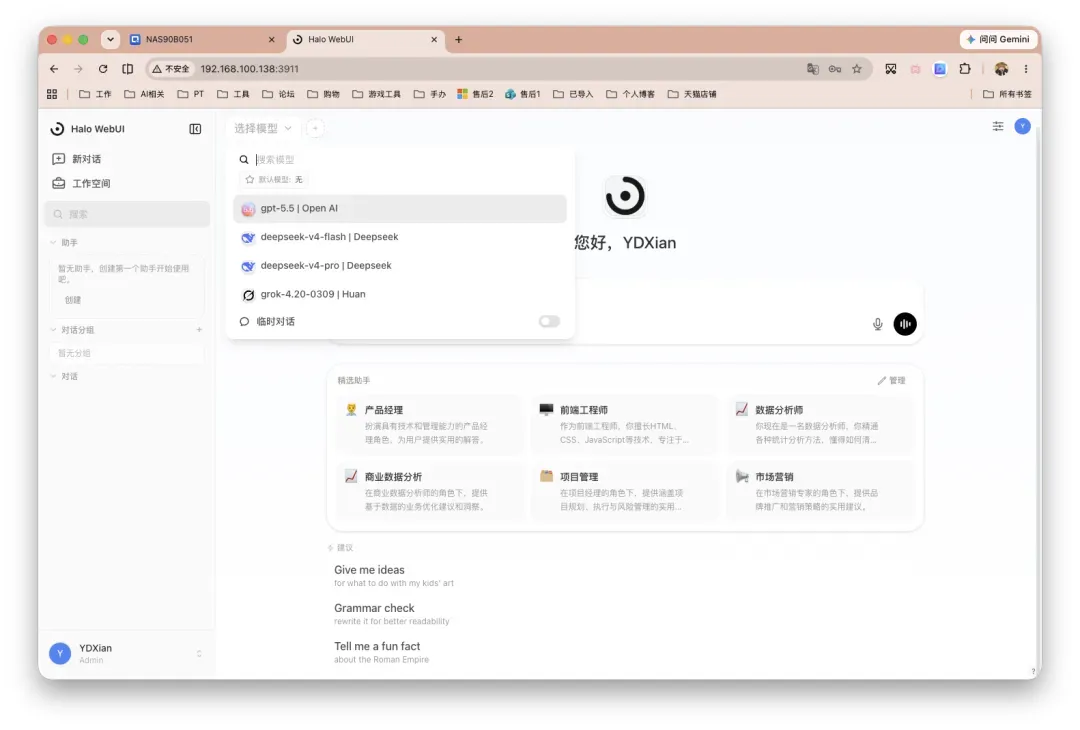Open chat controls settings sliders icon

997,126
